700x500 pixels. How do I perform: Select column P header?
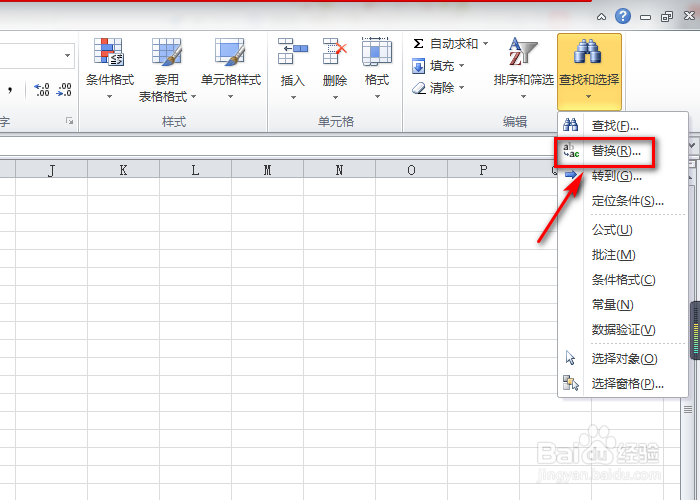483,170
